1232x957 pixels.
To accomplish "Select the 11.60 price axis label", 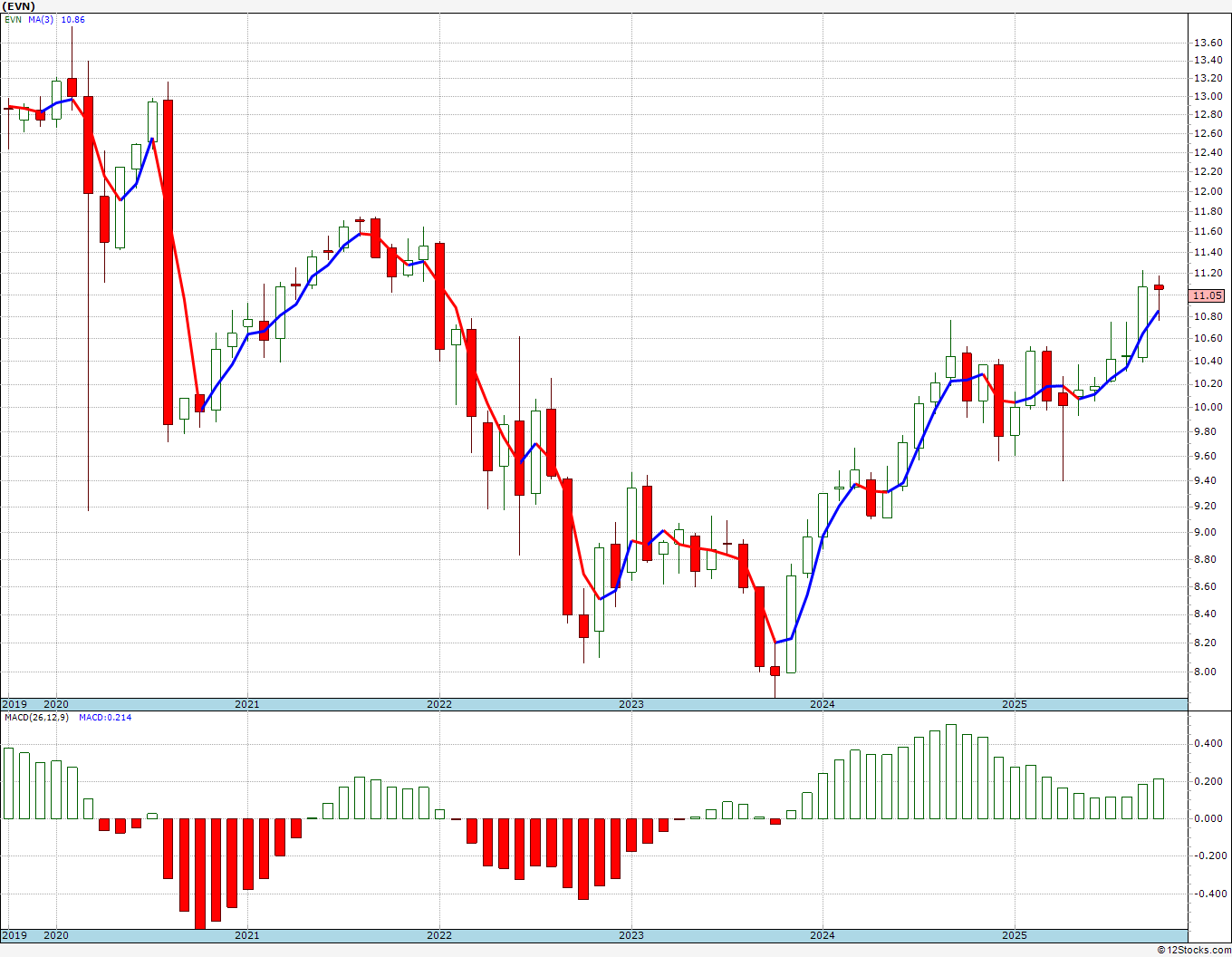I will point(1208,231).
